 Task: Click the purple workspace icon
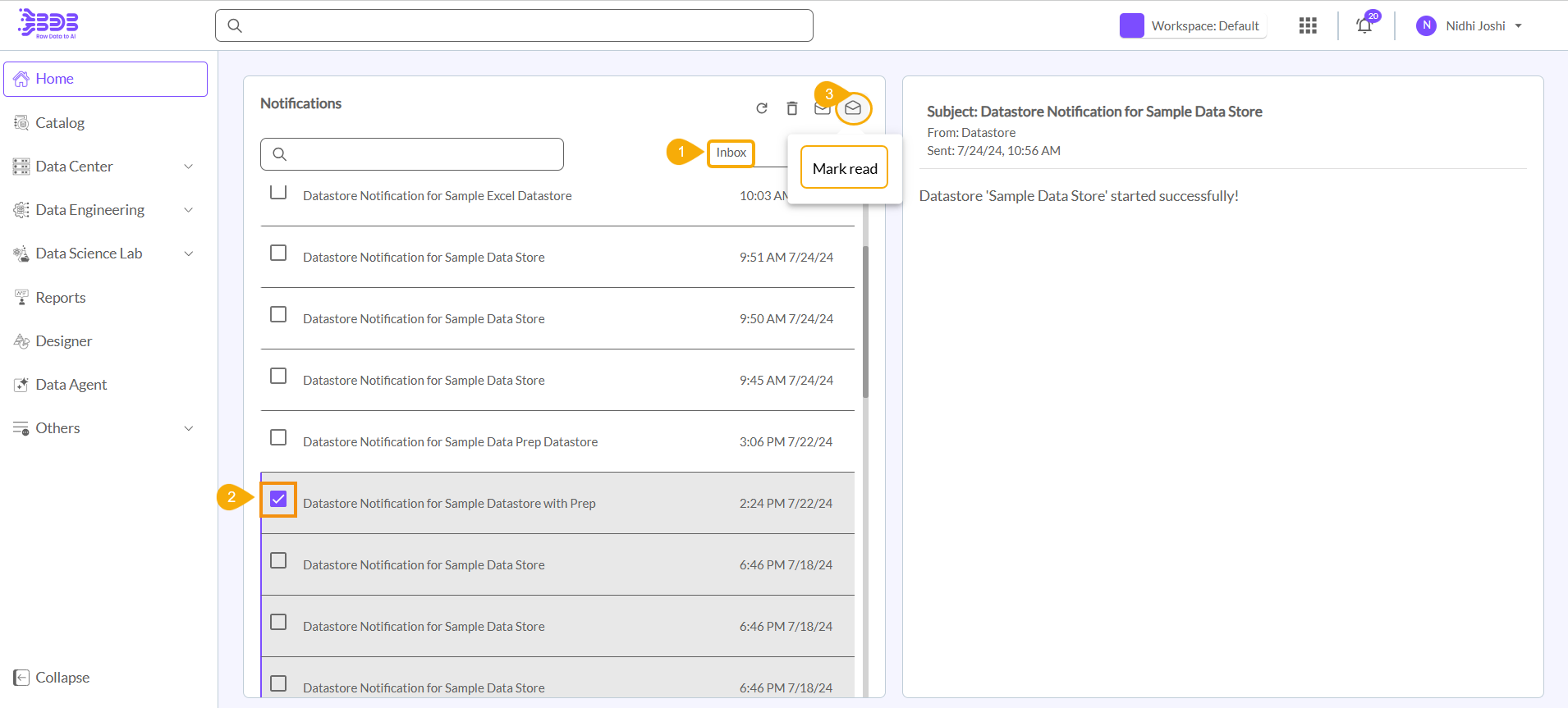pyautogui.click(x=1131, y=26)
